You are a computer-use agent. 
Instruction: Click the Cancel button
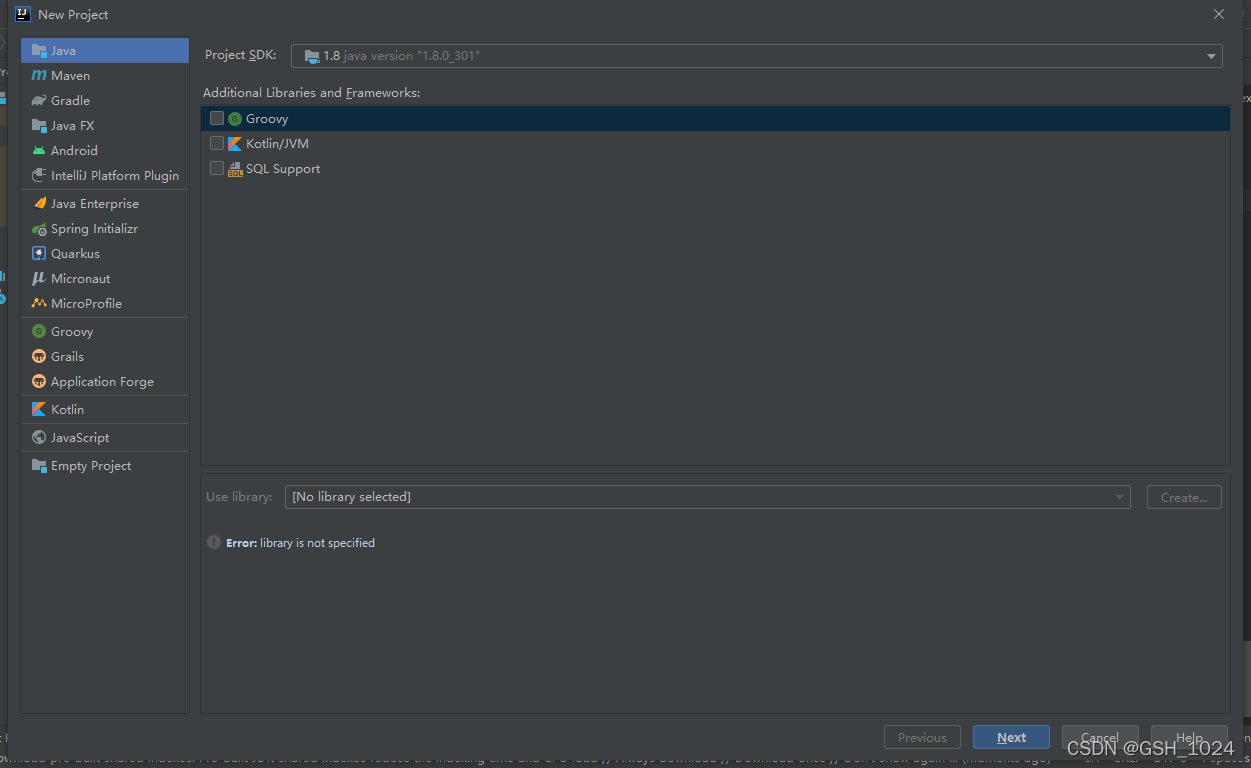(1100, 737)
